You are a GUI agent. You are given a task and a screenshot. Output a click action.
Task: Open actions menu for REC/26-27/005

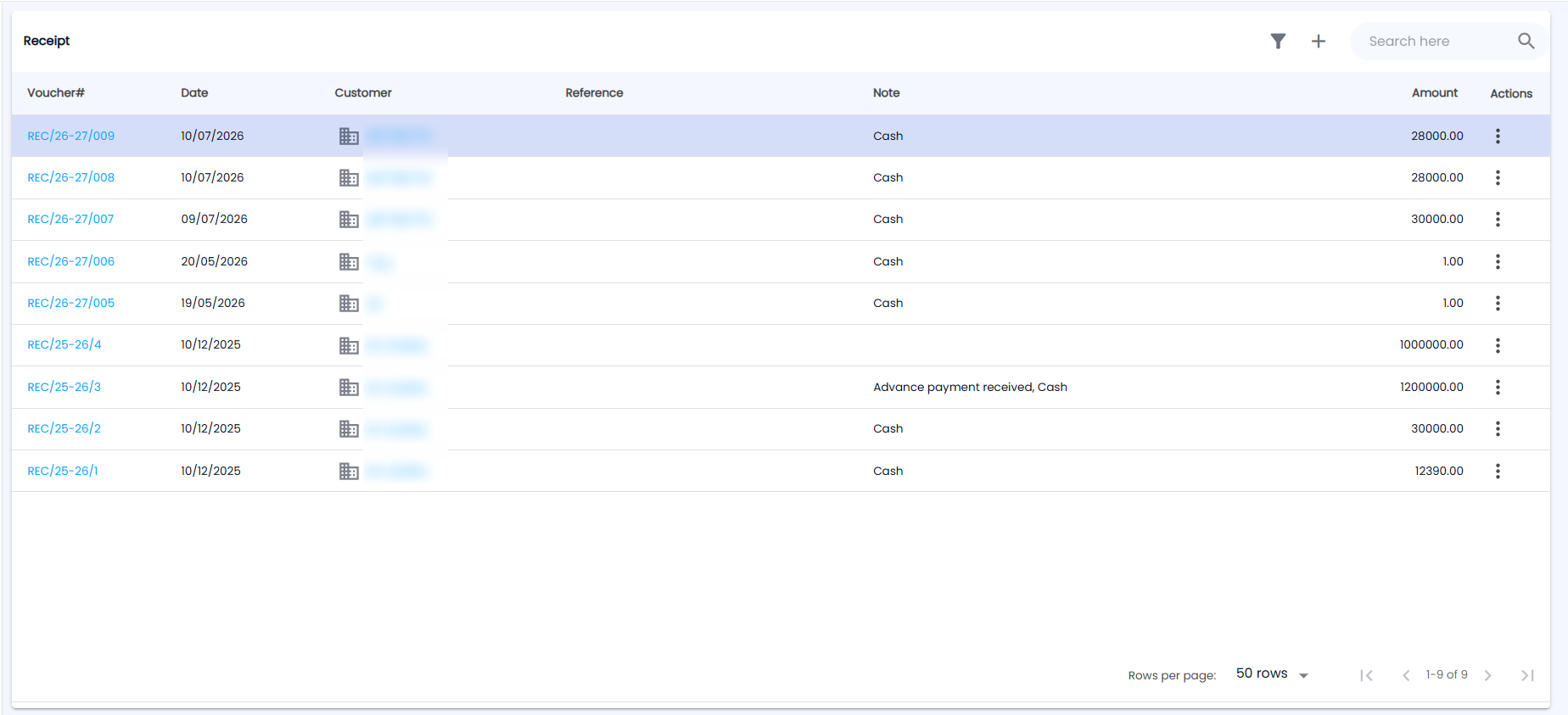tap(1498, 303)
